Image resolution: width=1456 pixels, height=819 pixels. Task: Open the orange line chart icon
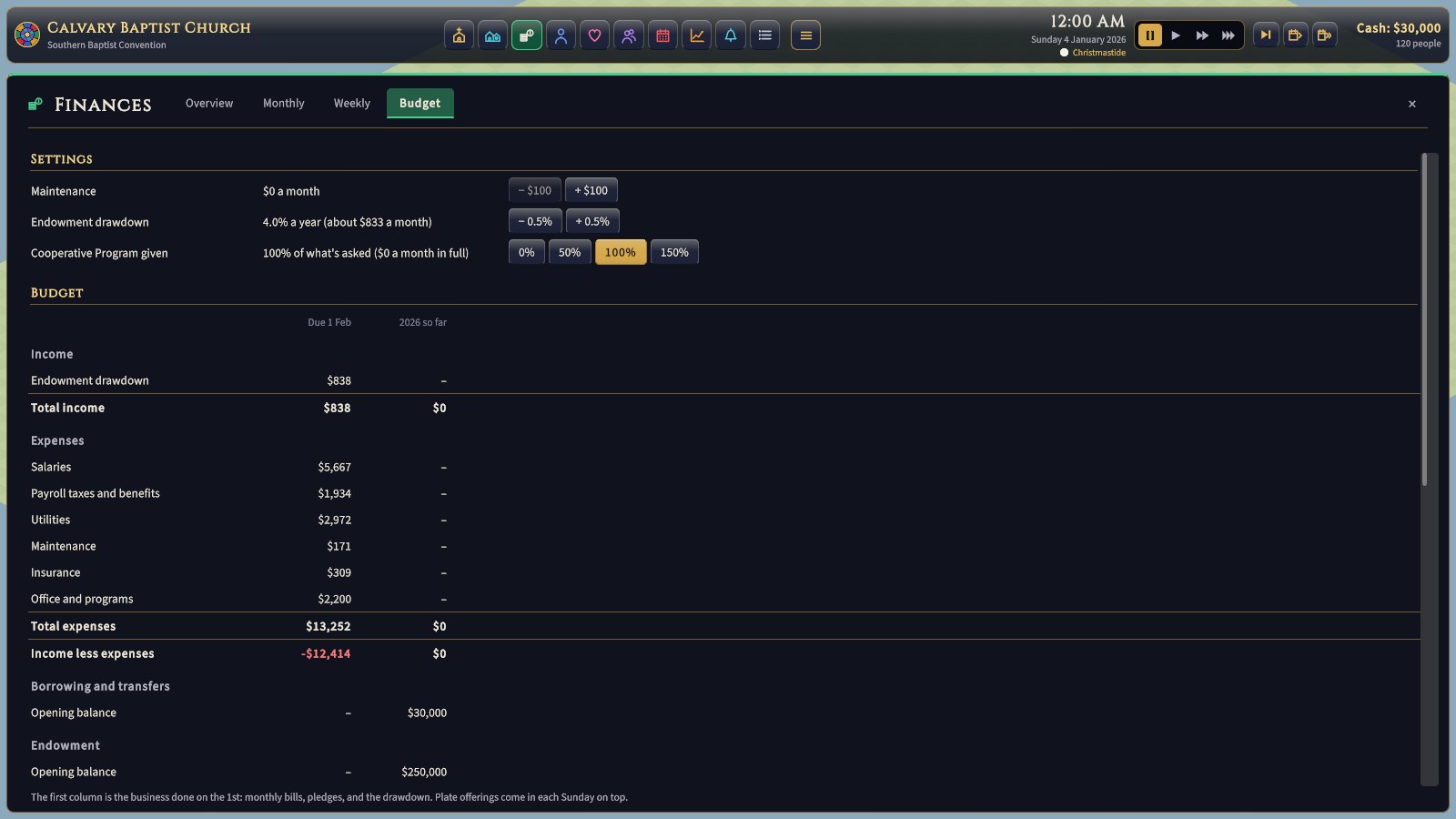(x=696, y=35)
